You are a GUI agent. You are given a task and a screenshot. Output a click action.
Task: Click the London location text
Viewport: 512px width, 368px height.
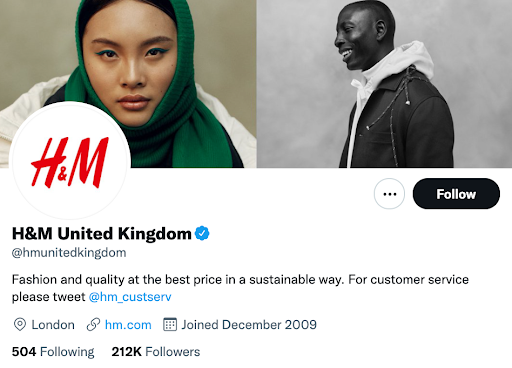pos(53,325)
